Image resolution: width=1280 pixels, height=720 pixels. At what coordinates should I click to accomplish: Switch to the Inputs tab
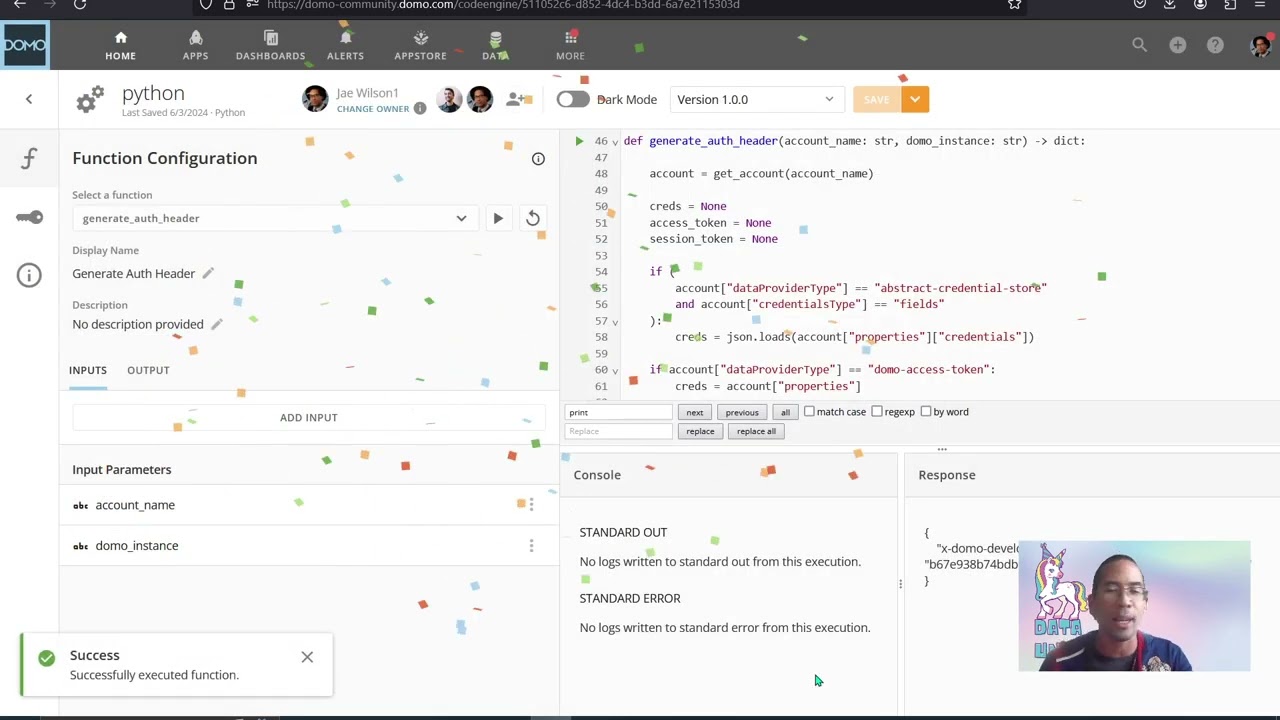88,370
